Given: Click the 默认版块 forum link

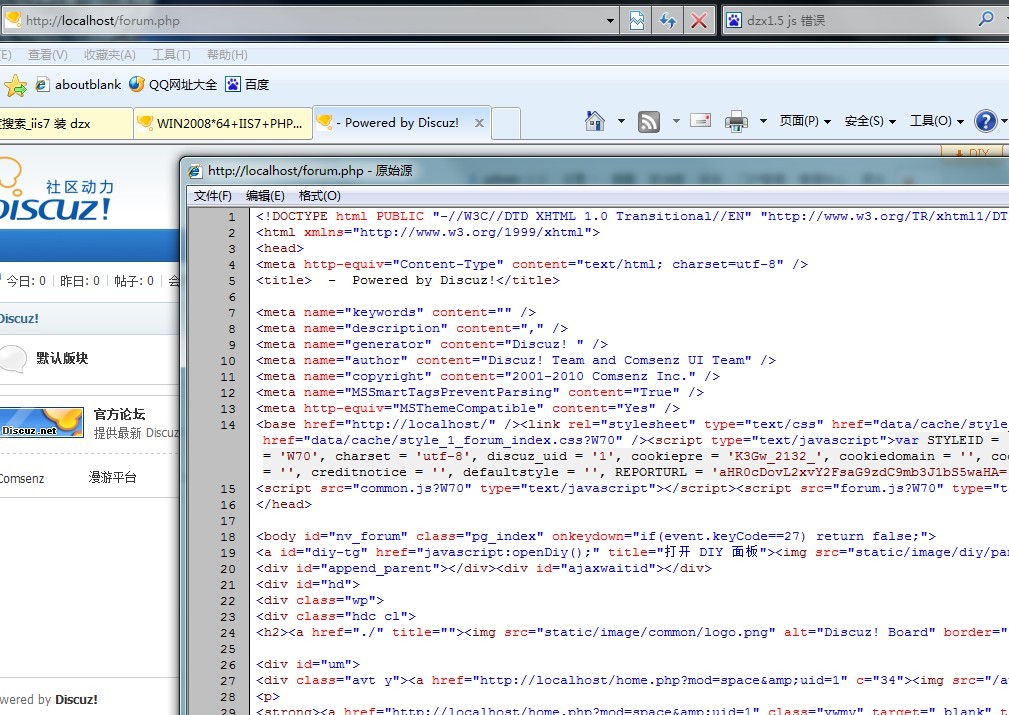Looking at the screenshot, I should pyautogui.click(x=62, y=358).
